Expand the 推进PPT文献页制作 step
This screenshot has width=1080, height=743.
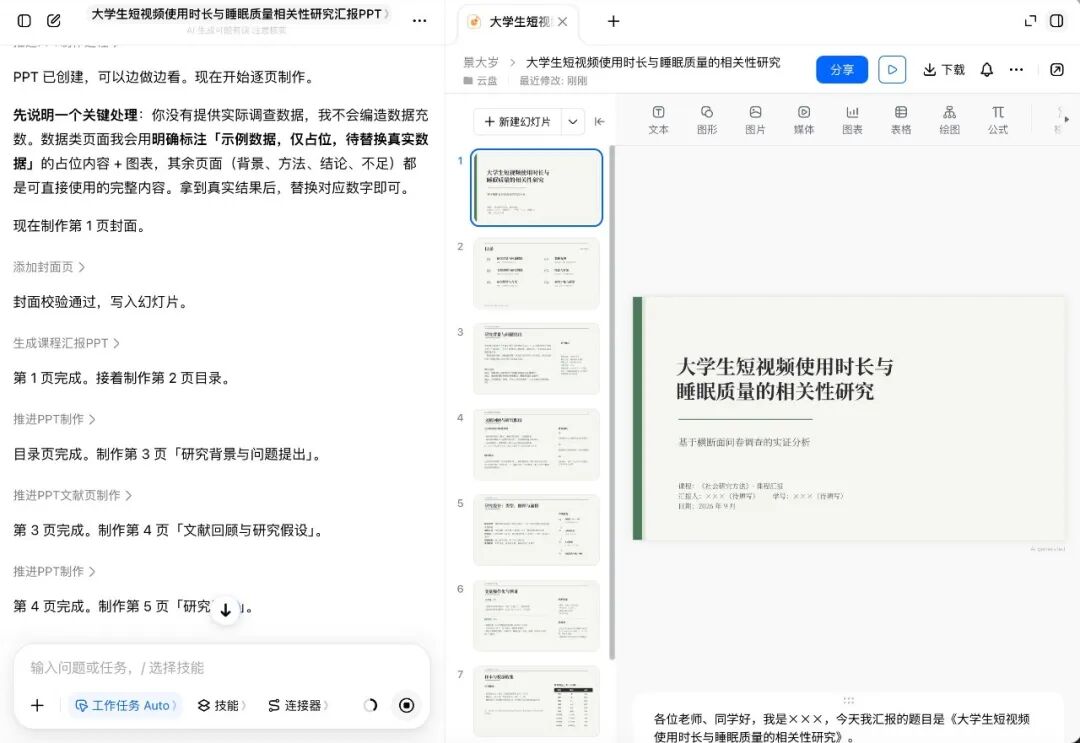pyautogui.click(x=72, y=495)
